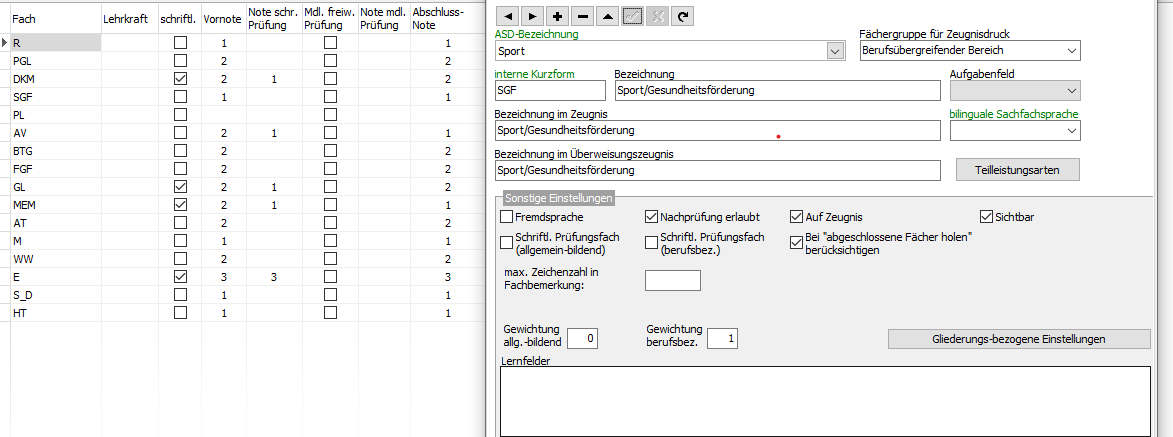
Task: Click the row indicator arrow beside R
Action: 5,43
